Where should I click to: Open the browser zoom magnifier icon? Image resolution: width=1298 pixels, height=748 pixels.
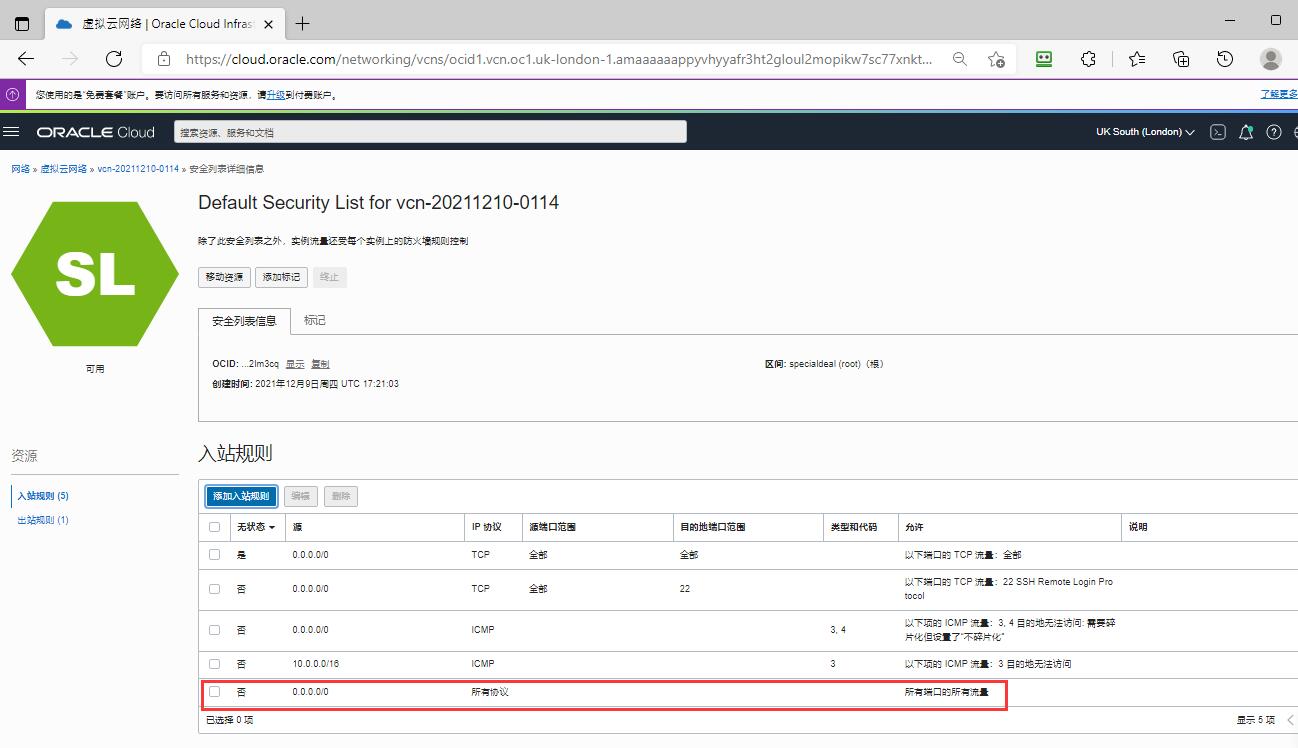(x=960, y=59)
